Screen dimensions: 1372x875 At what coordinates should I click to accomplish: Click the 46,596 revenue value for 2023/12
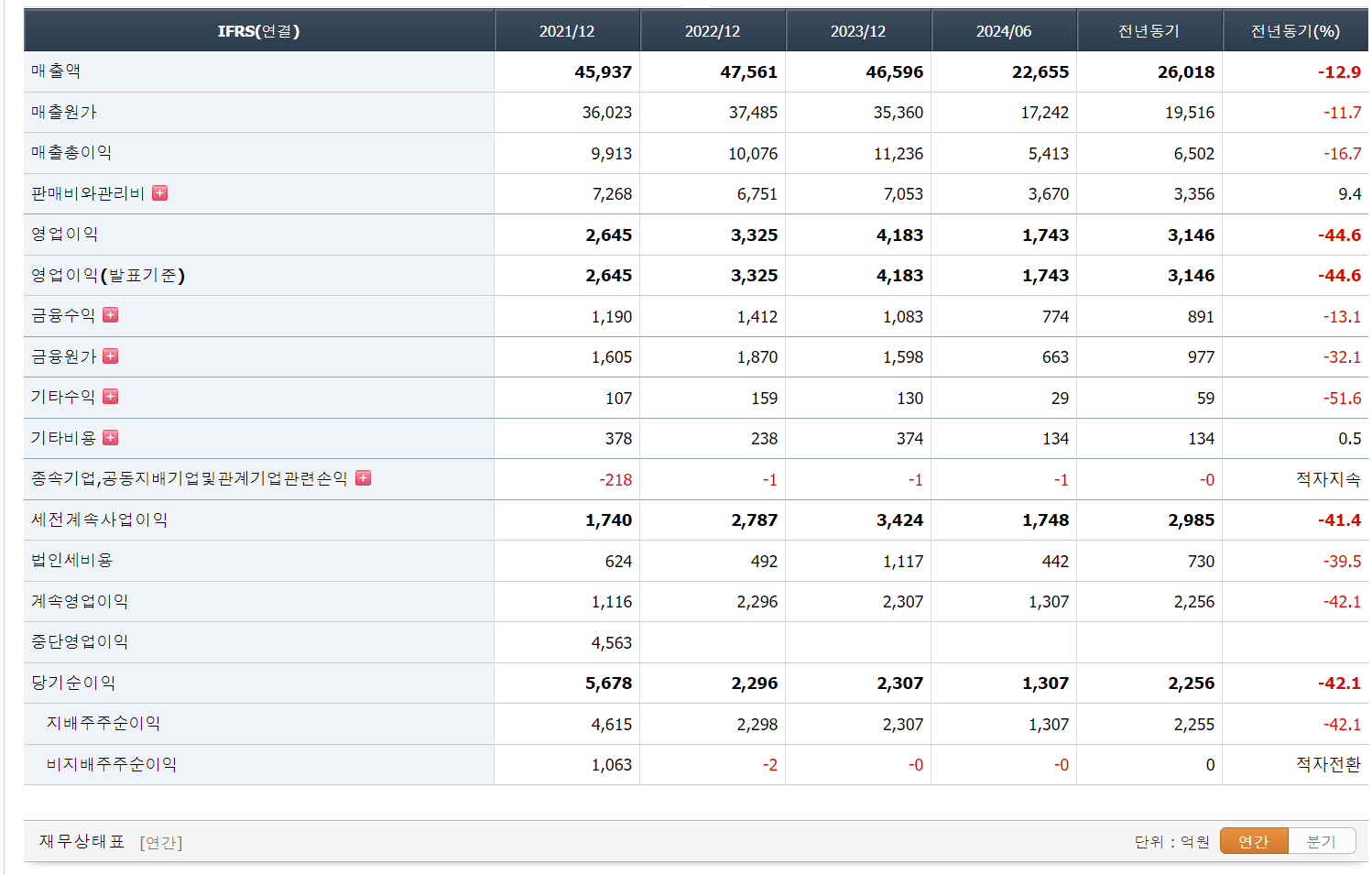(895, 72)
